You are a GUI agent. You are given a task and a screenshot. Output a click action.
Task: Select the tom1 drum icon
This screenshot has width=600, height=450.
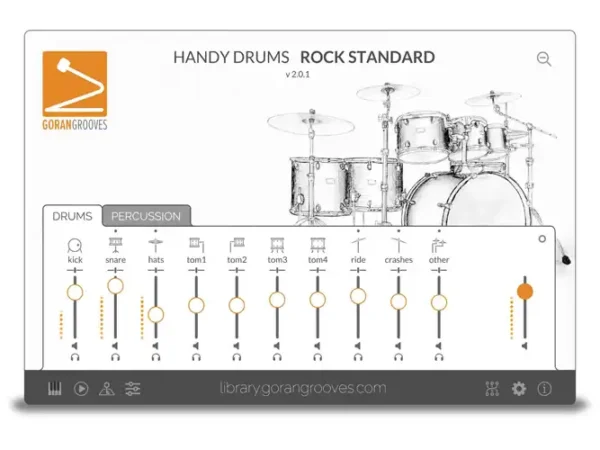[196, 245]
